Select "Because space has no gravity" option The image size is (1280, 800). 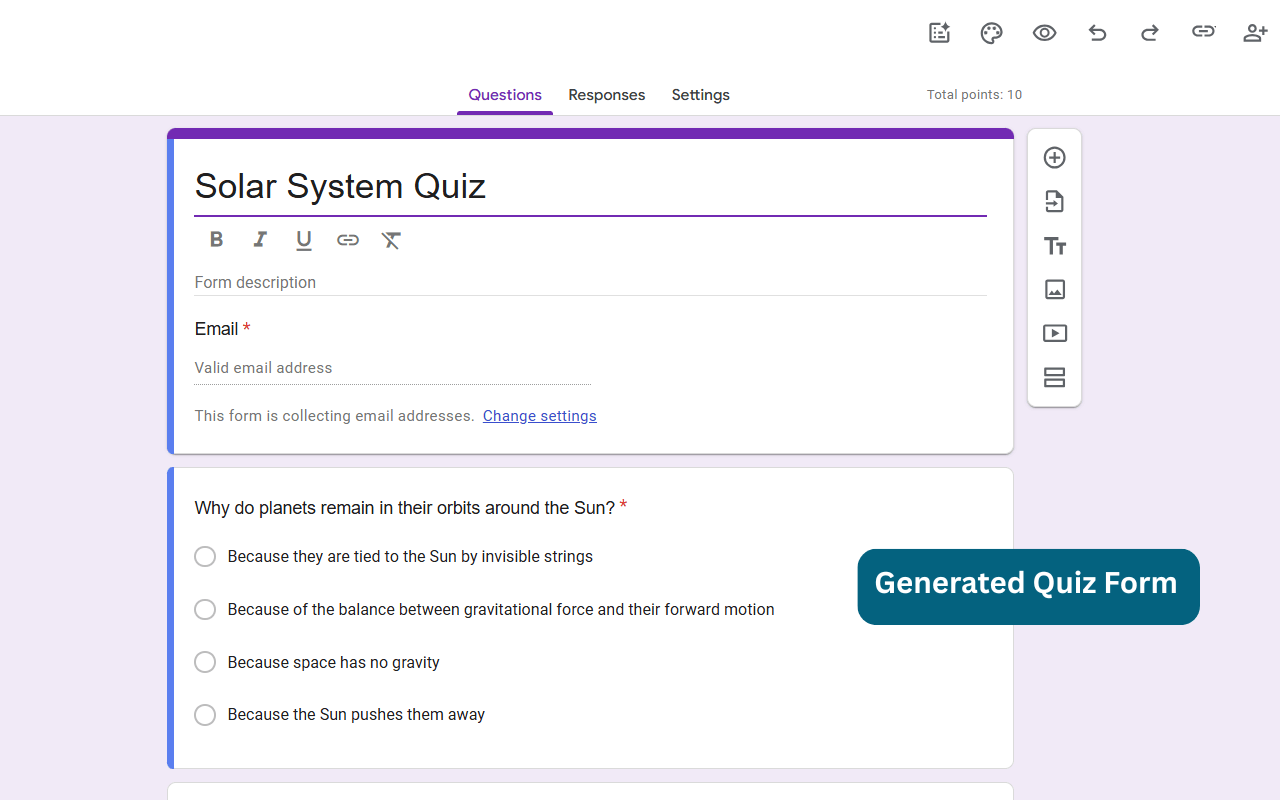tap(205, 662)
